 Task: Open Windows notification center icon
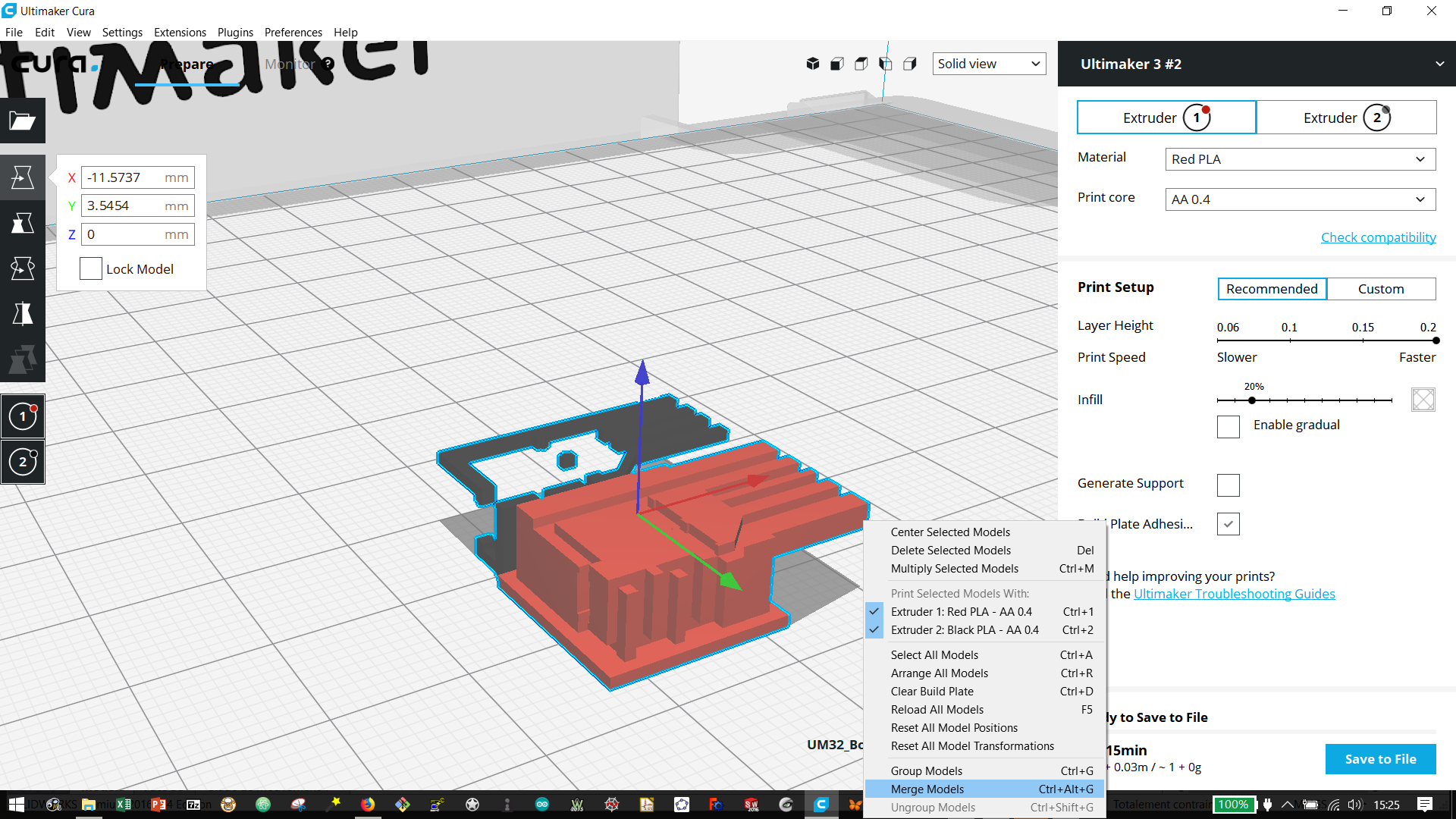click(1424, 805)
